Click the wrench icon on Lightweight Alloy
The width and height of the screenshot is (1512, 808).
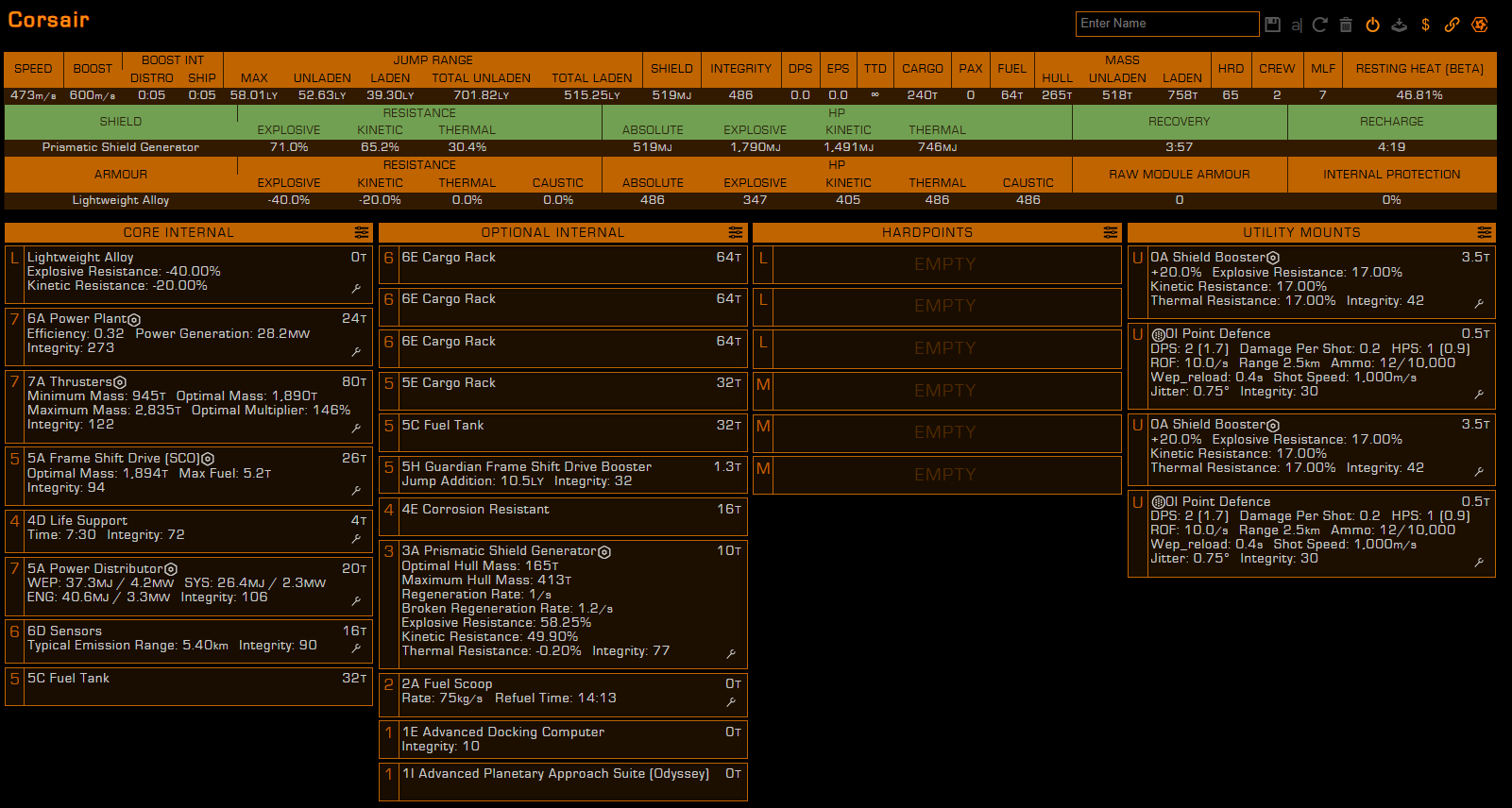click(356, 289)
